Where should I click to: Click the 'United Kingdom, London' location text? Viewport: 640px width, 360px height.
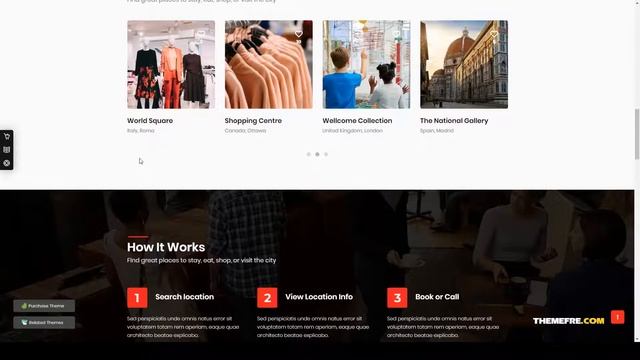tap(353, 131)
